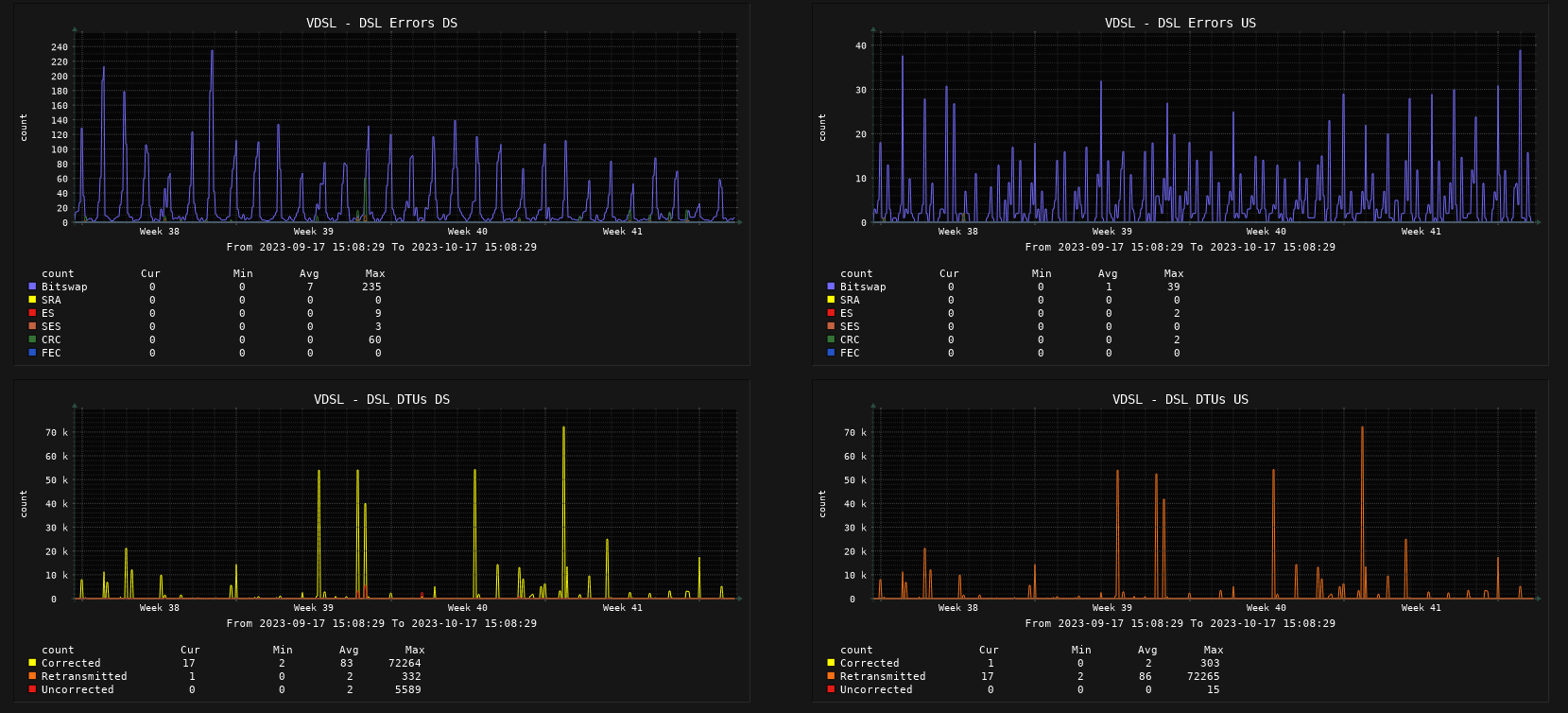Viewport: 1568px width, 713px height.
Task: Click the 240 y-axis label on Errors DS graph
Action: click(x=60, y=47)
